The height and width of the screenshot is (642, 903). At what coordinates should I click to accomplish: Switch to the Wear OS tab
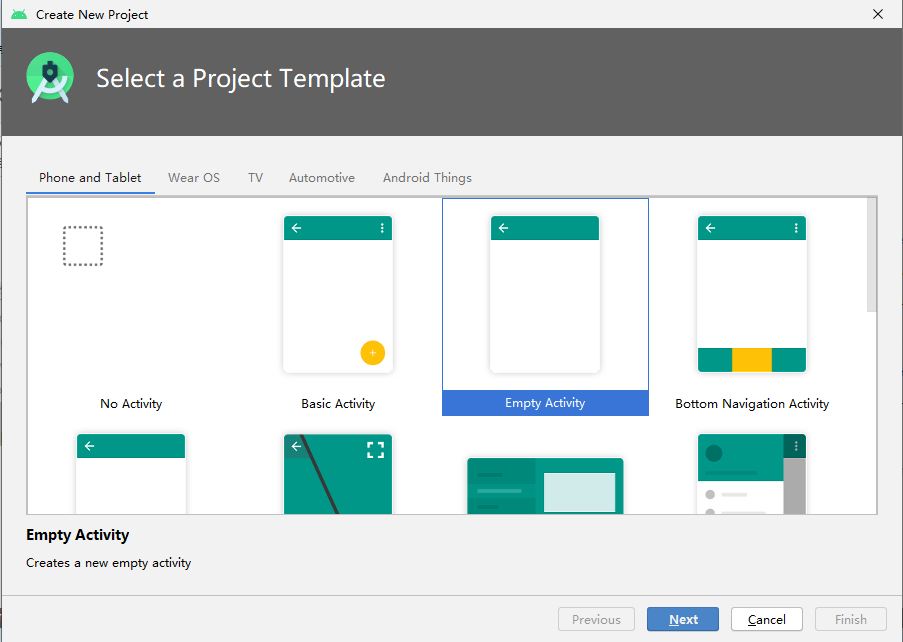coord(194,178)
